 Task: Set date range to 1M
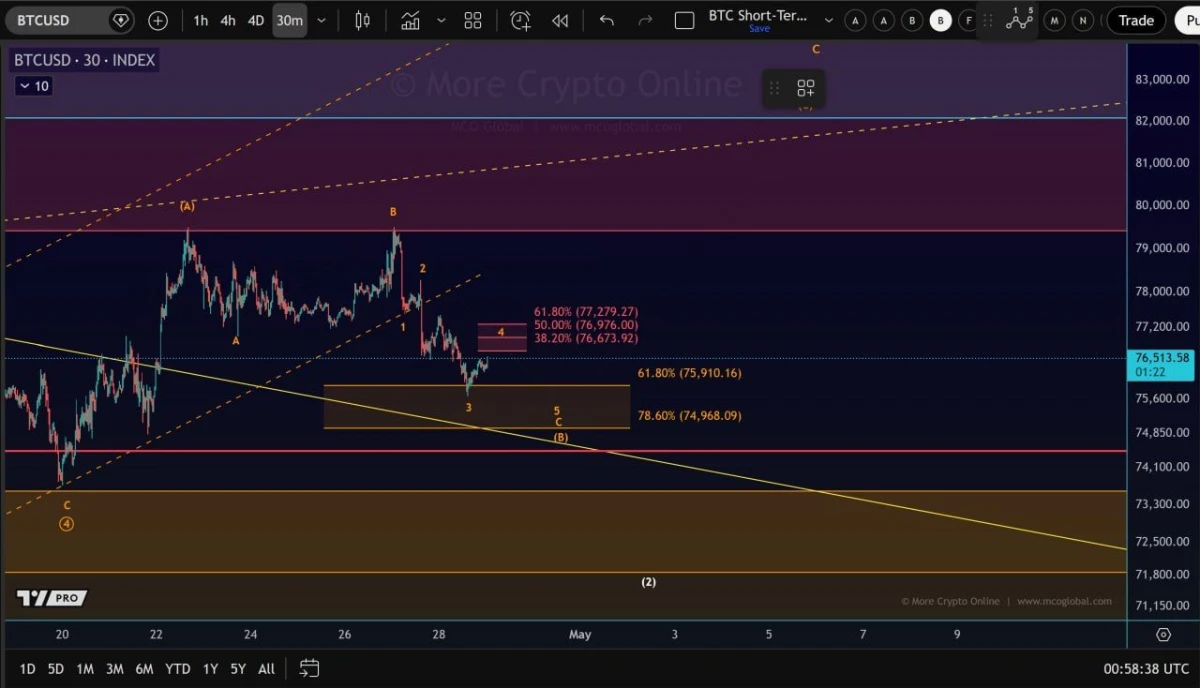click(x=85, y=668)
